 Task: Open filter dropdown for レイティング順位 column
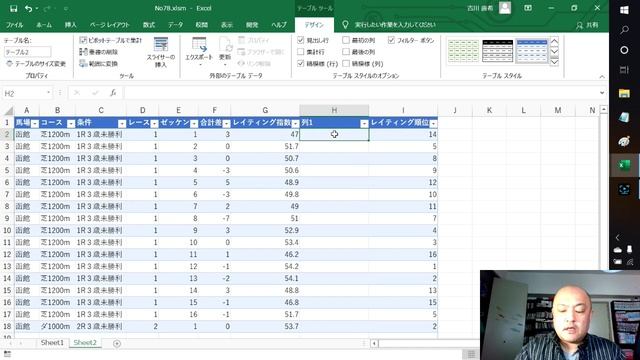pyautogui.click(x=433, y=123)
